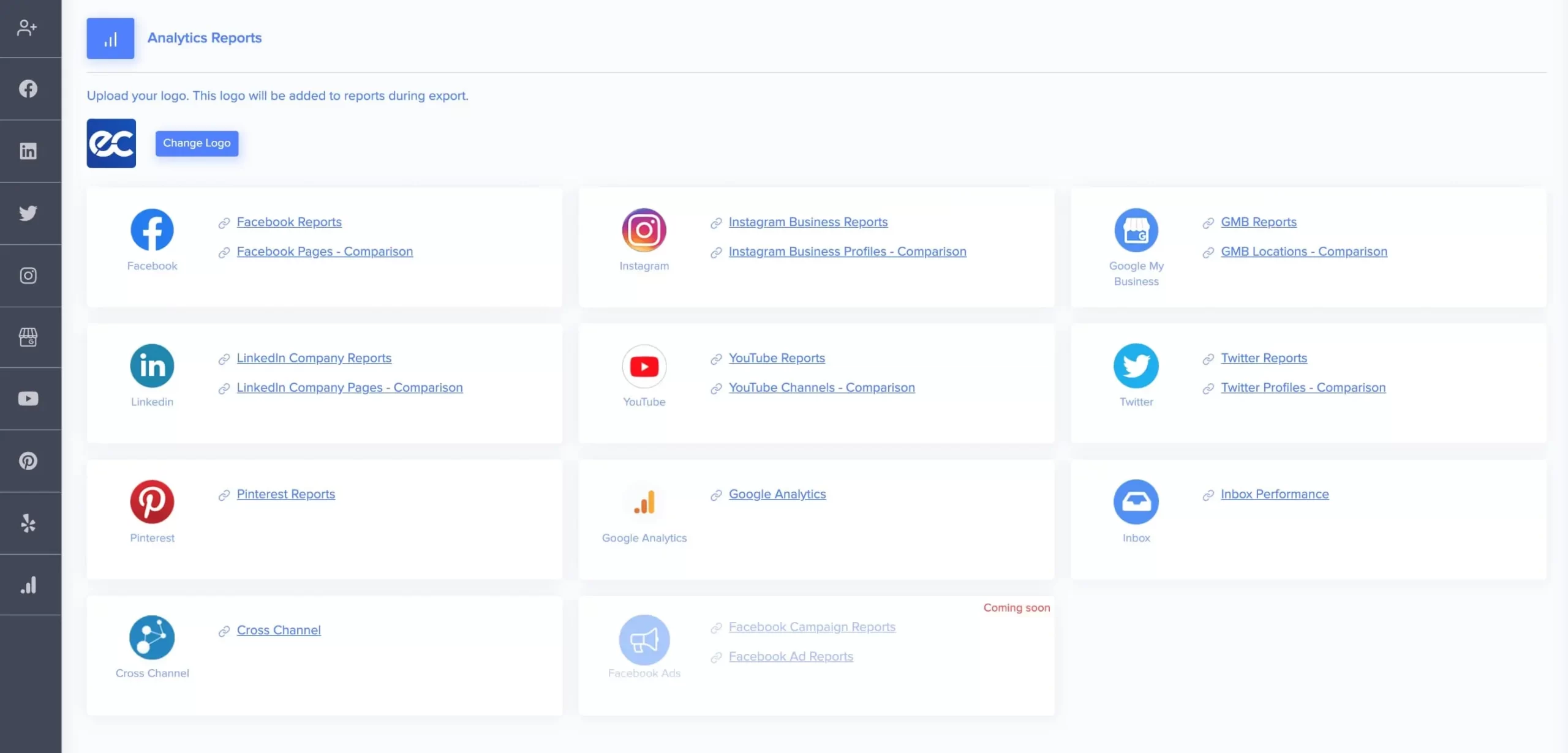Open Inbox Performance link

1274,494
